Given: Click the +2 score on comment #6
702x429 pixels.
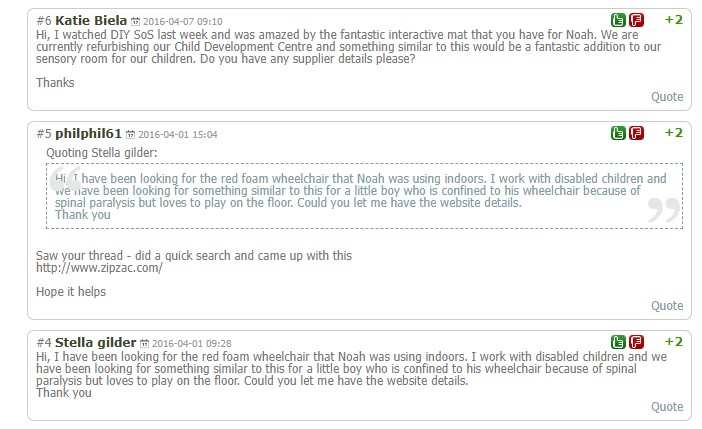Looking at the screenshot, I should point(673,20).
